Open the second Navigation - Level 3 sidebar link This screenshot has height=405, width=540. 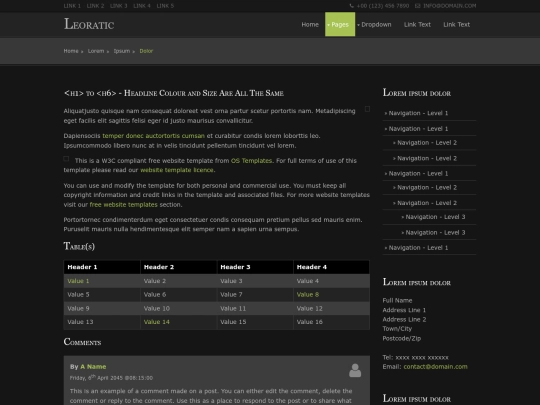click(x=435, y=232)
